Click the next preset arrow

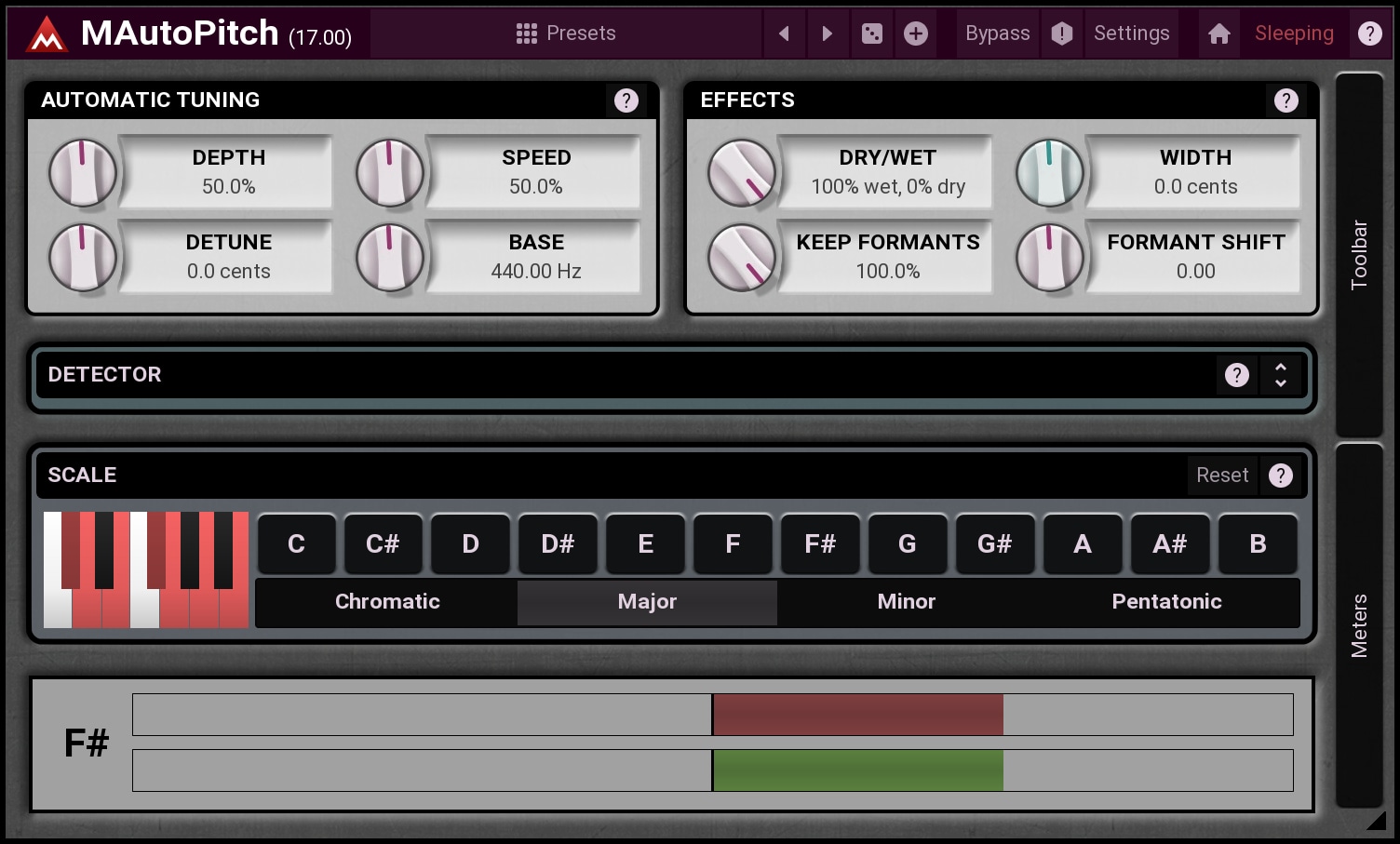coord(827,34)
